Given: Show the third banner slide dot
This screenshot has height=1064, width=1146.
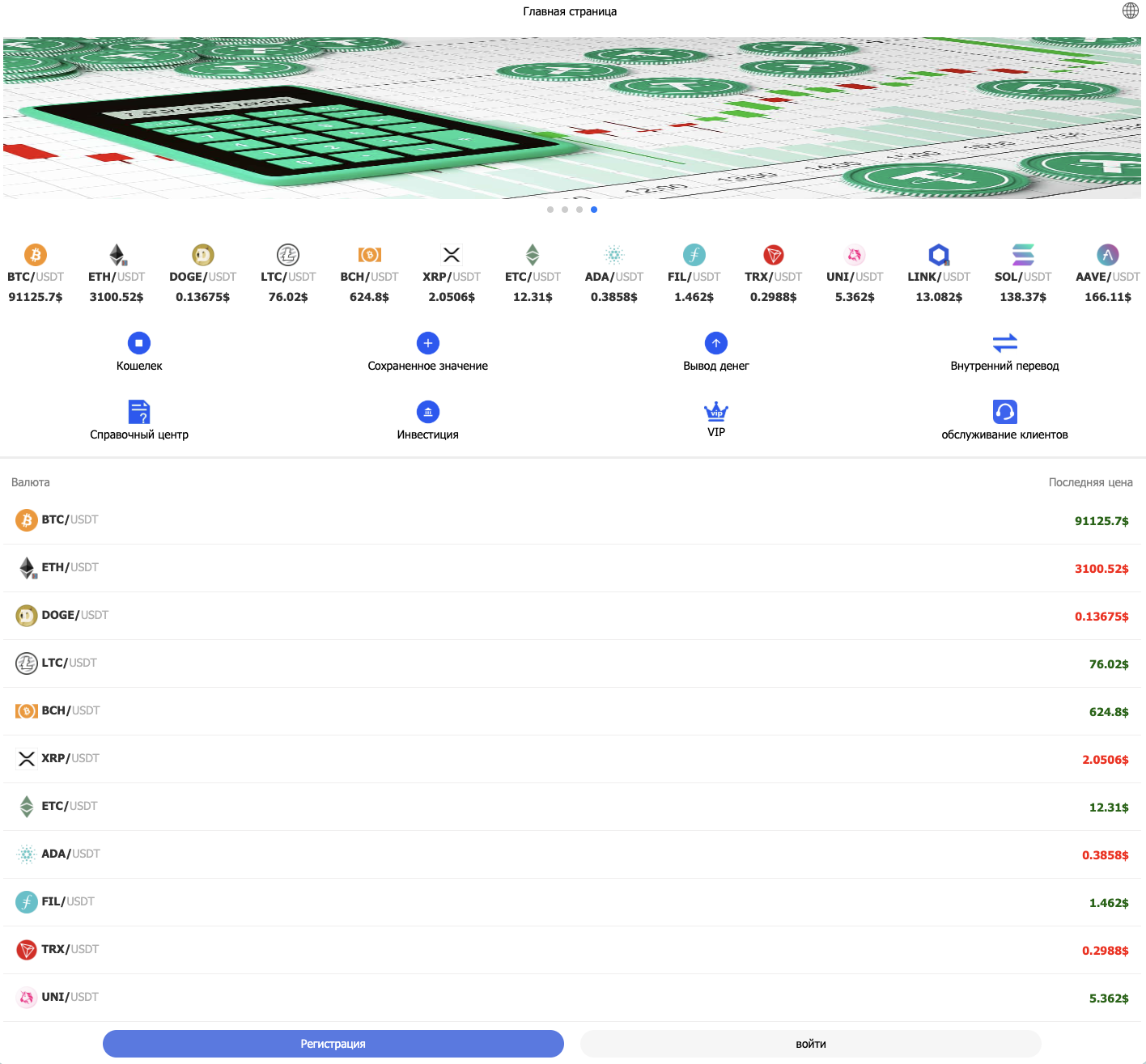Looking at the screenshot, I should 579,210.
